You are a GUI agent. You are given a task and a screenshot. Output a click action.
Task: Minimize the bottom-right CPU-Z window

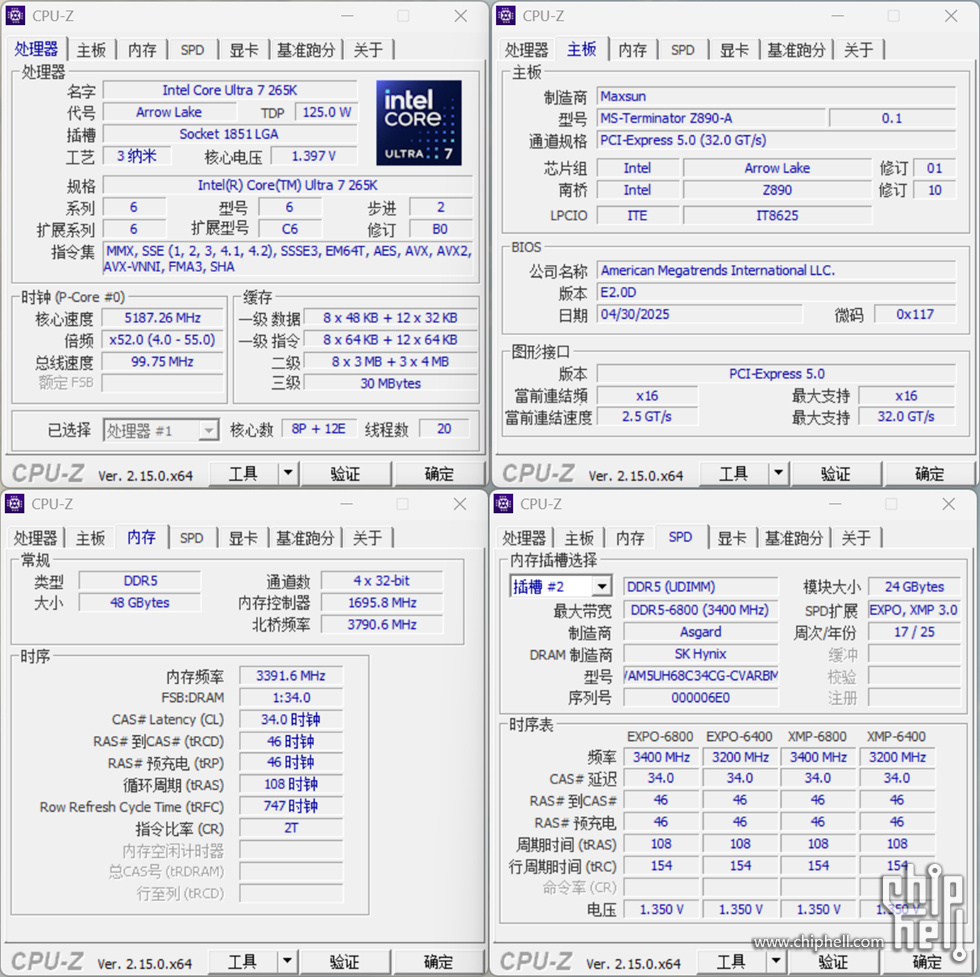pos(835,504)
